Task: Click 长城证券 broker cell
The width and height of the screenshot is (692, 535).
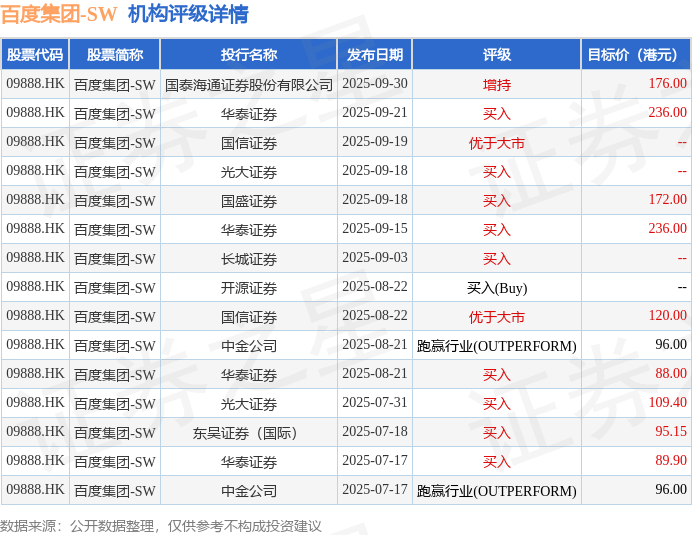Action: click(x=249, y=259)
